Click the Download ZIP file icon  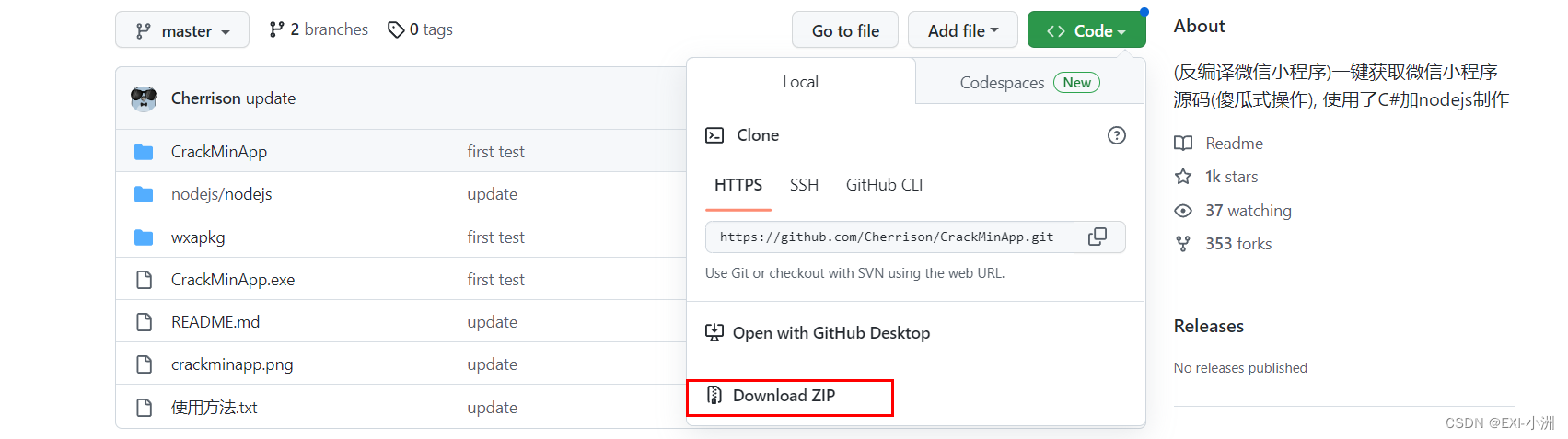714,396
